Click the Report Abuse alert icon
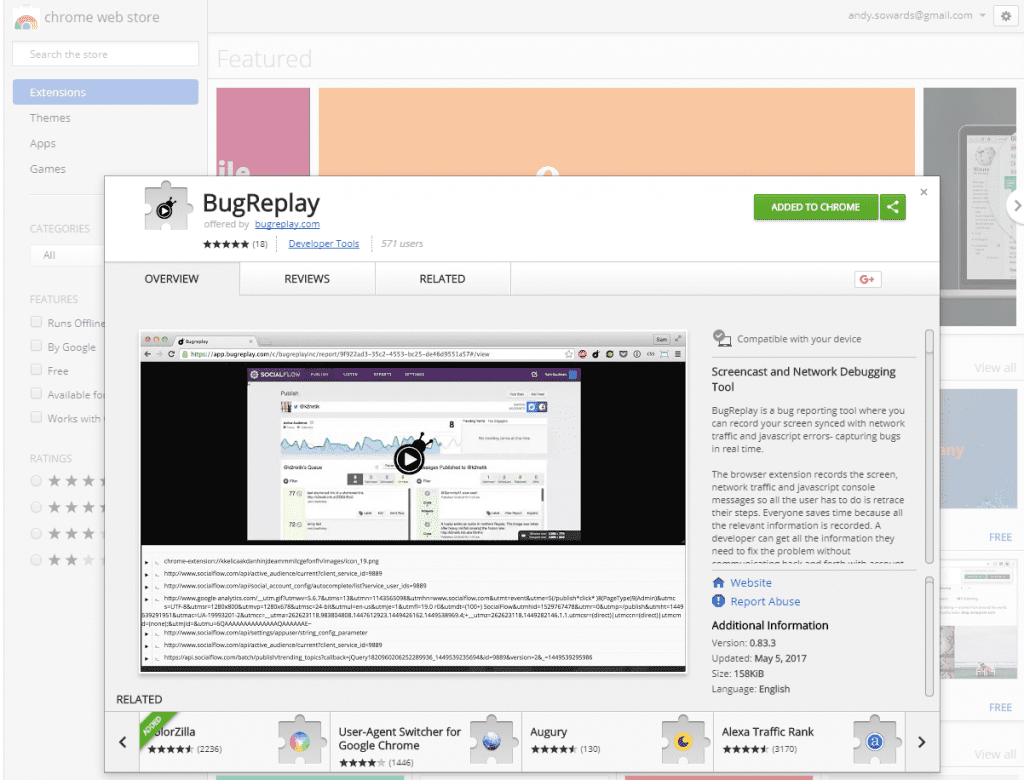 click(718, 601)
